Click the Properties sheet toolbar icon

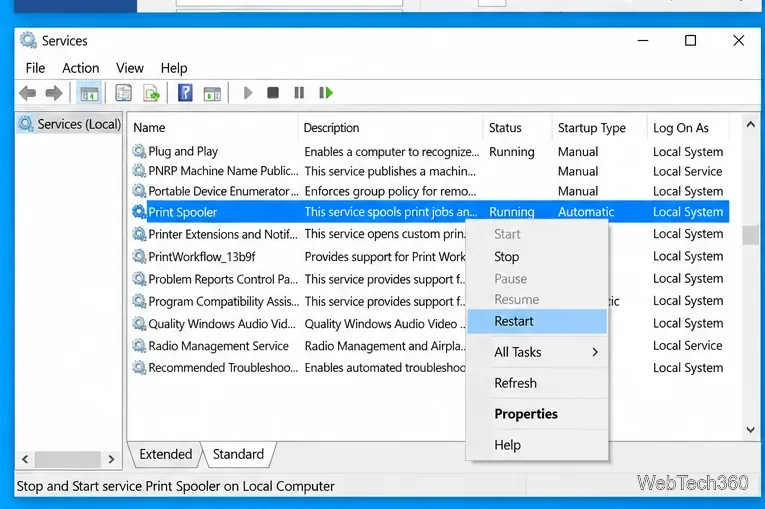(123, 93)
